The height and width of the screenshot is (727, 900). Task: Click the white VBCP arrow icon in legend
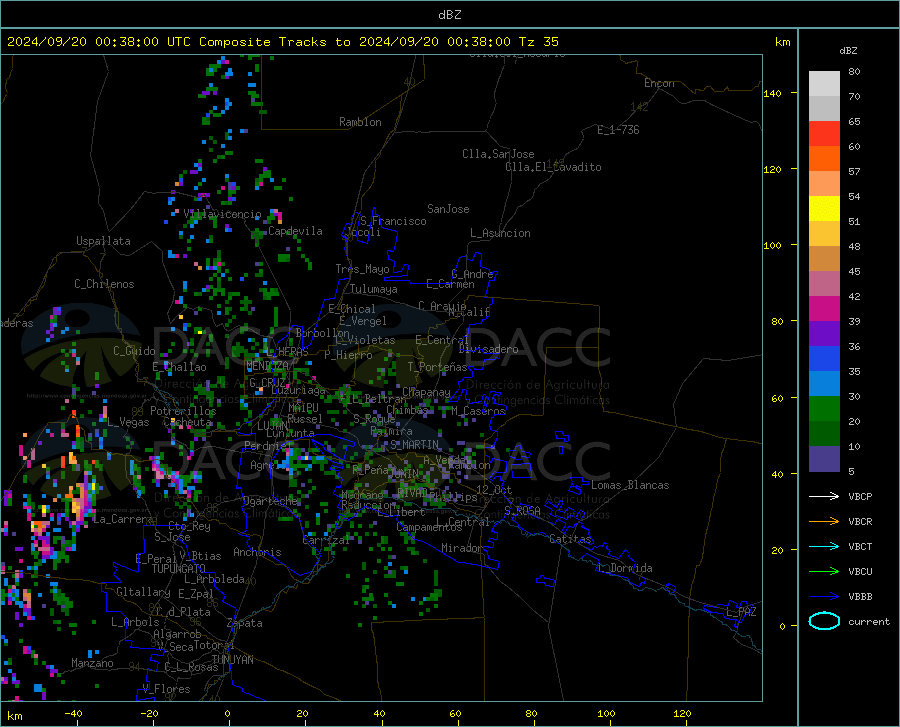click(x=824, y=496)
